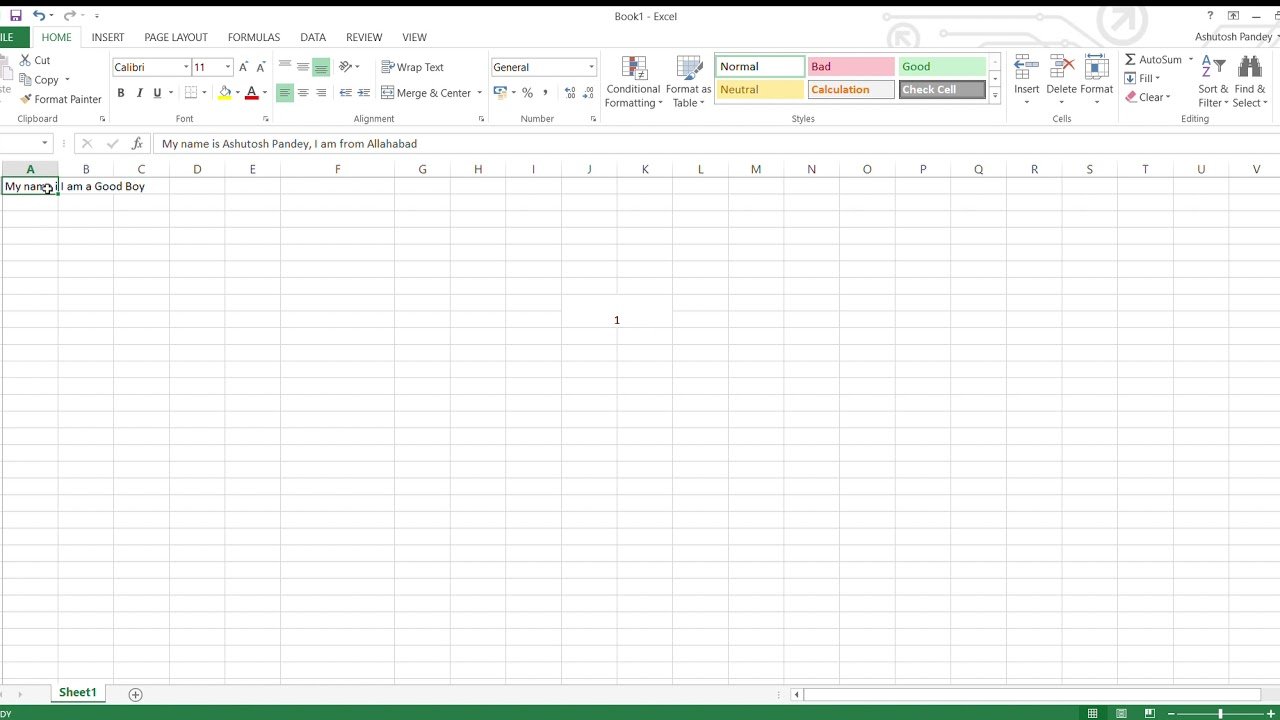Undo the last action

point(38,16)
